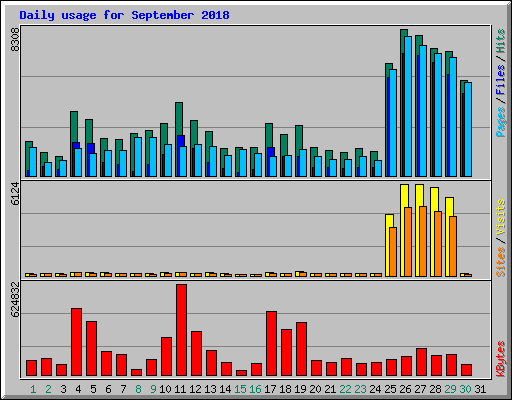This screenshot has width=512, height=400.
Task: Click the chart title 'Daily usage for September 2018'
Action: (124, 15)
